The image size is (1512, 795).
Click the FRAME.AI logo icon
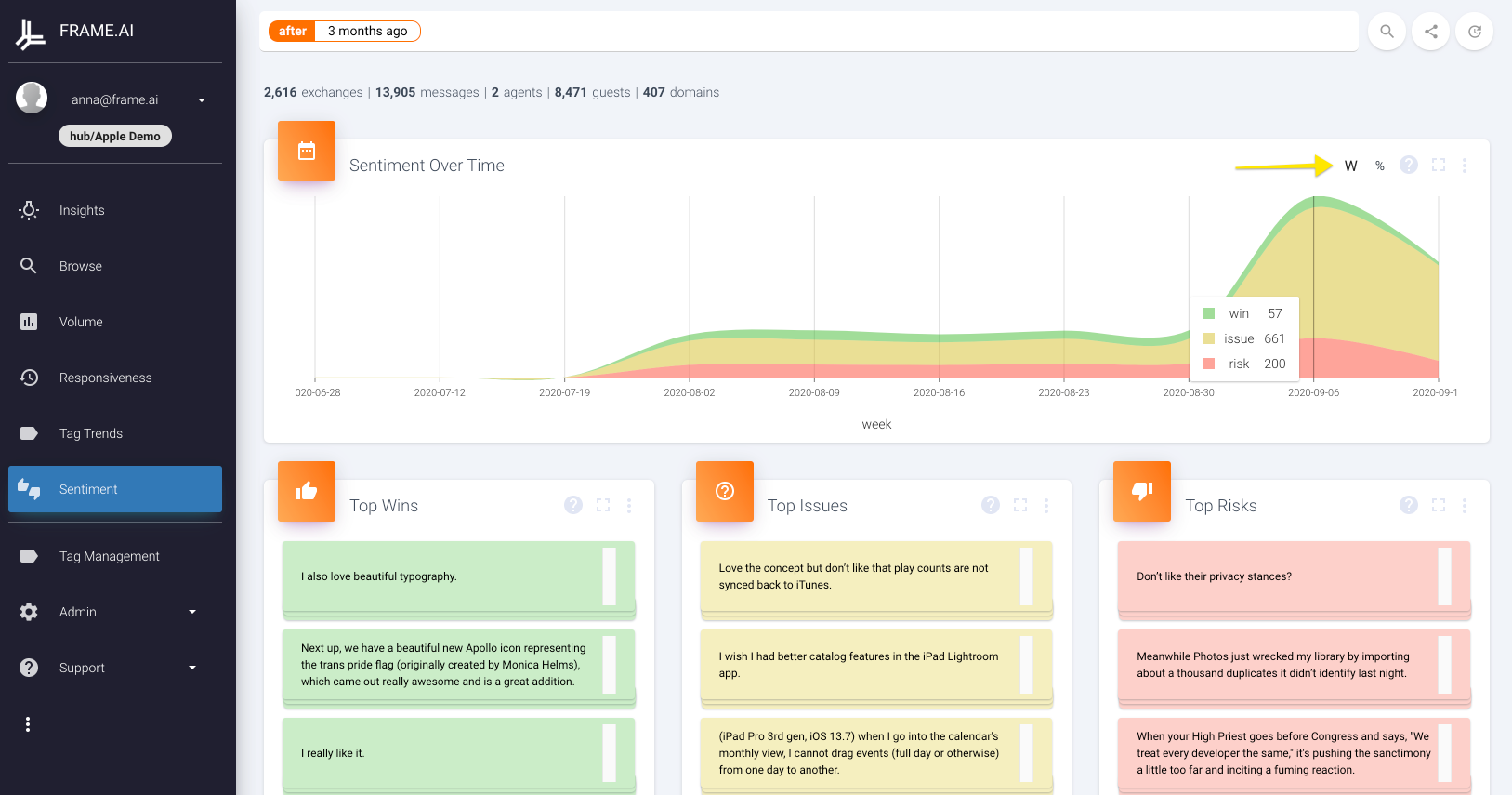(x=30, y=33)
